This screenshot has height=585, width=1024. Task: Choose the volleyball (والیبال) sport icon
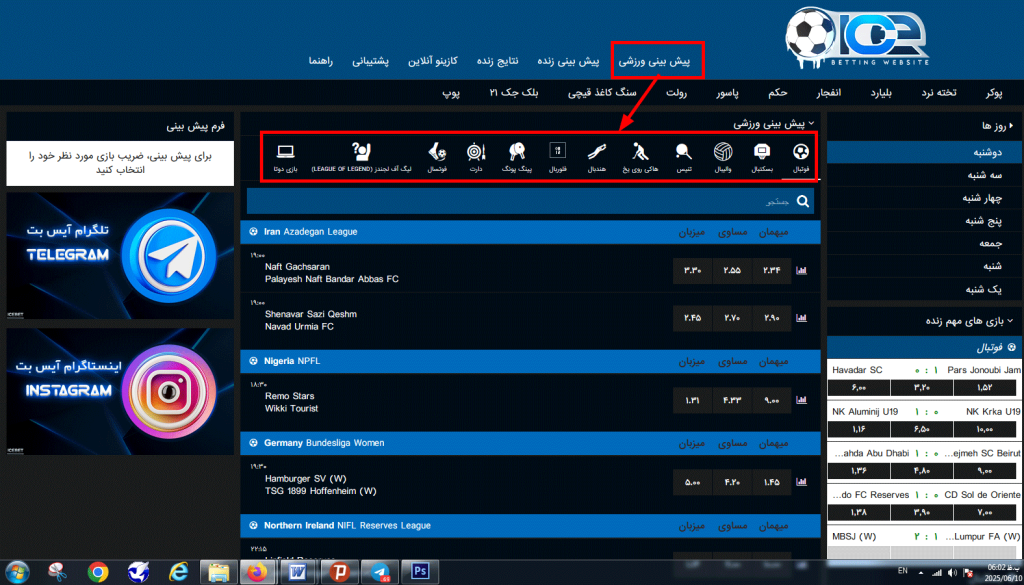(723, 156)
